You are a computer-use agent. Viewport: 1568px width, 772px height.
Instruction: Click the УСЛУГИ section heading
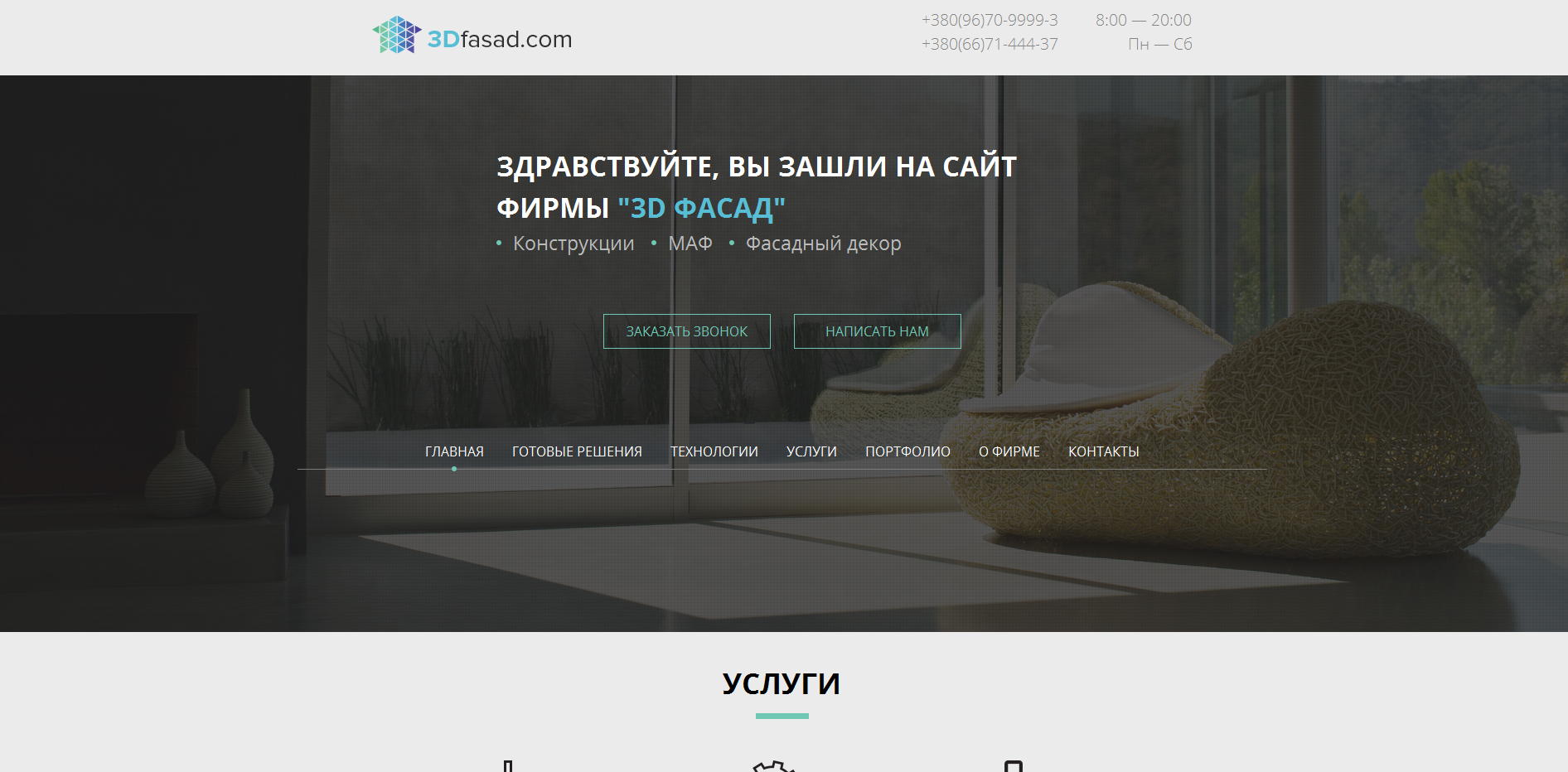click(782, 683)
